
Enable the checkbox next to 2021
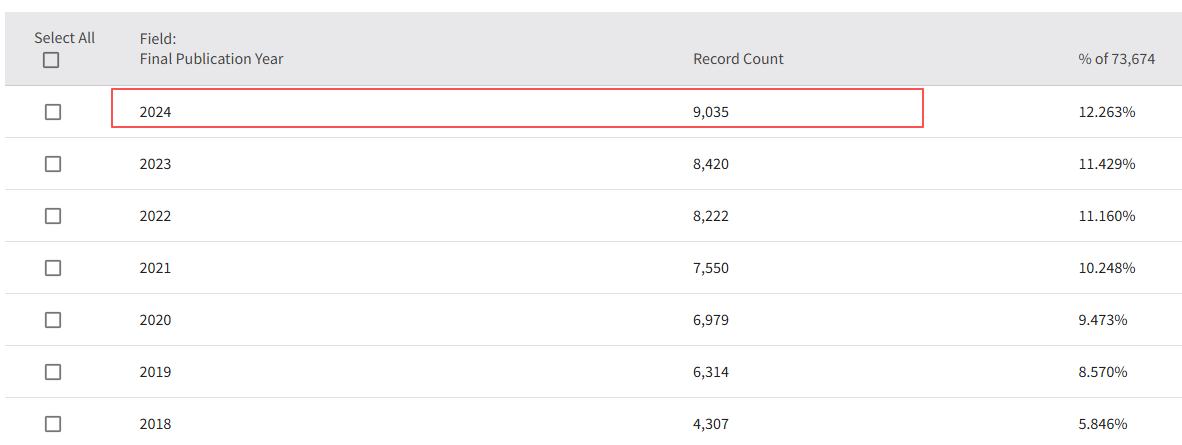(x=53, y=268)
